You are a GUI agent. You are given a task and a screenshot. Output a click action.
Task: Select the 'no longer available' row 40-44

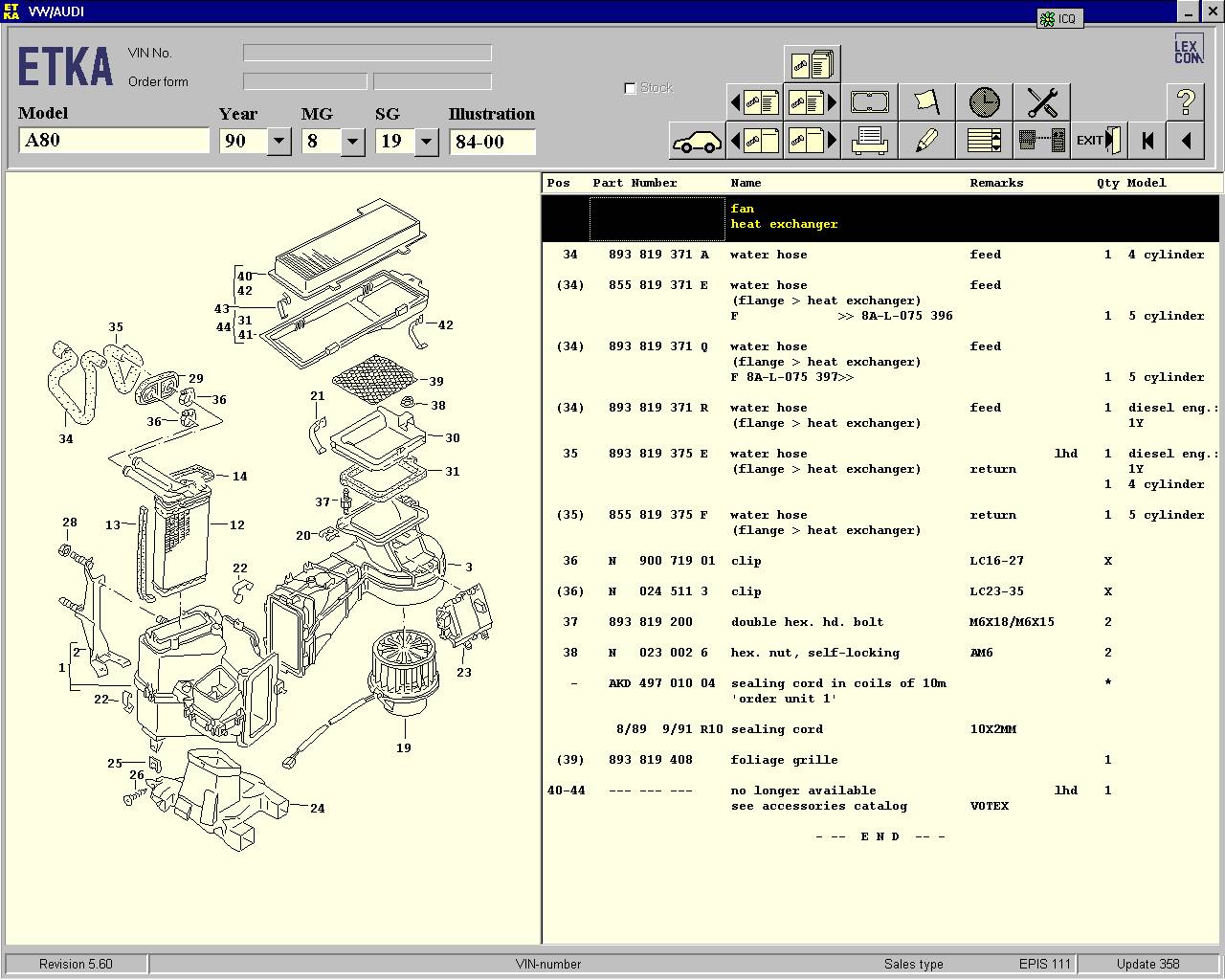(x=880, y=798)
